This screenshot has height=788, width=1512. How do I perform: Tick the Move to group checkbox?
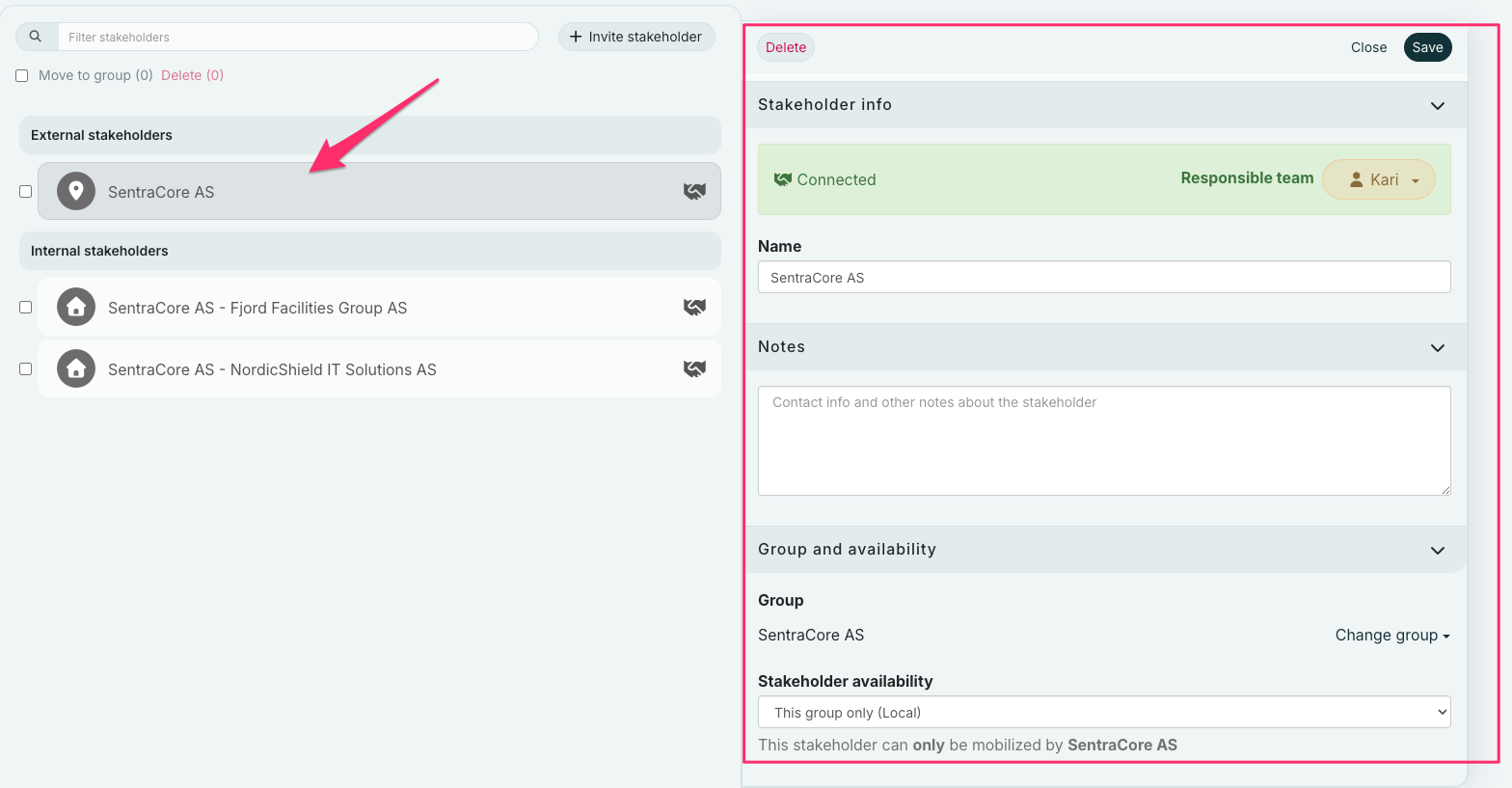click(x=22, y=75)
